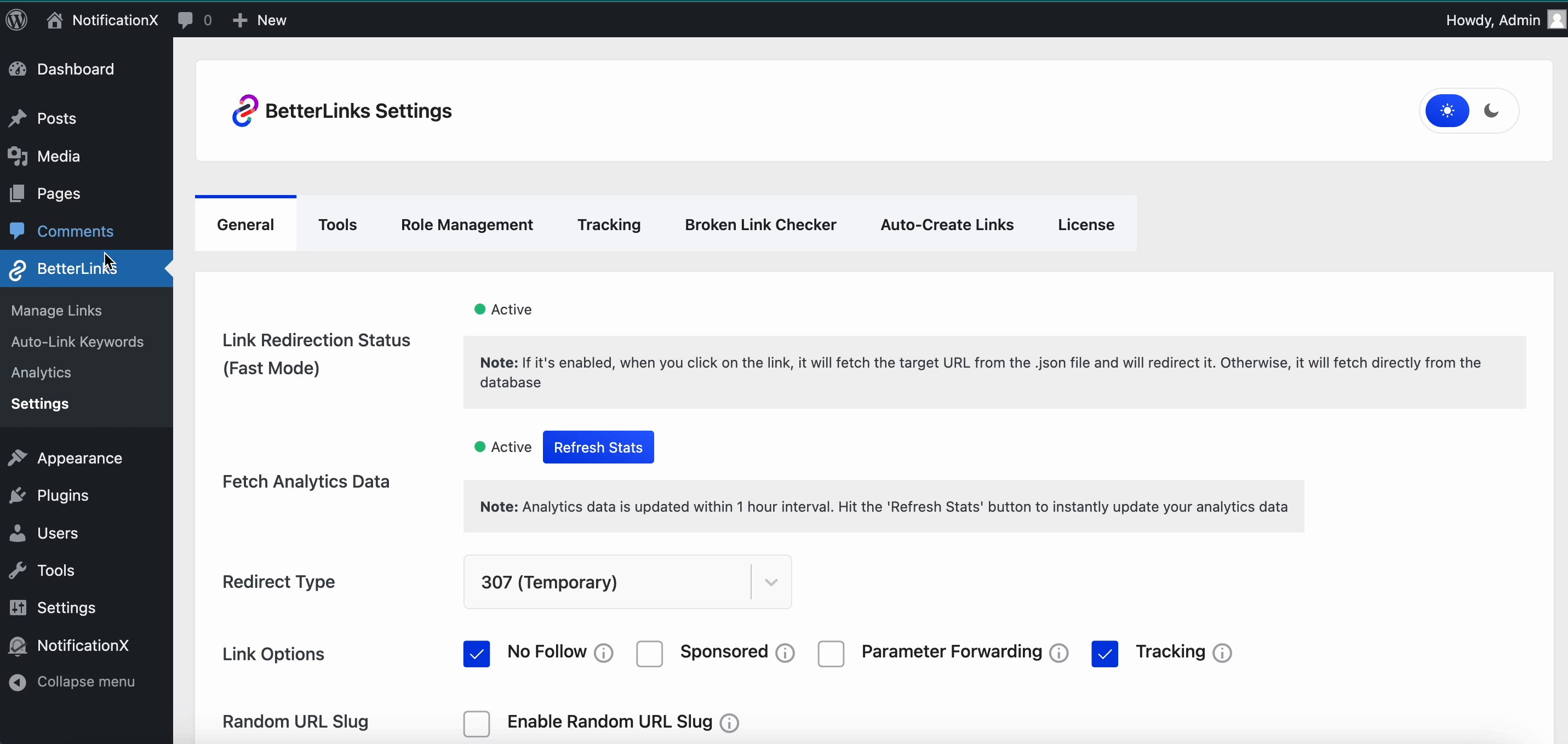Switch to the Broken Link Checker tab
Viewport: 1568px width, 744px height.
[x=760, y=224]
